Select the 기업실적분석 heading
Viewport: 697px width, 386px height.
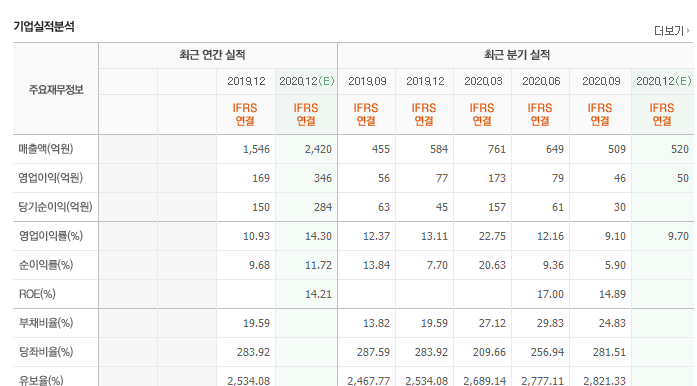click(44, 26)
